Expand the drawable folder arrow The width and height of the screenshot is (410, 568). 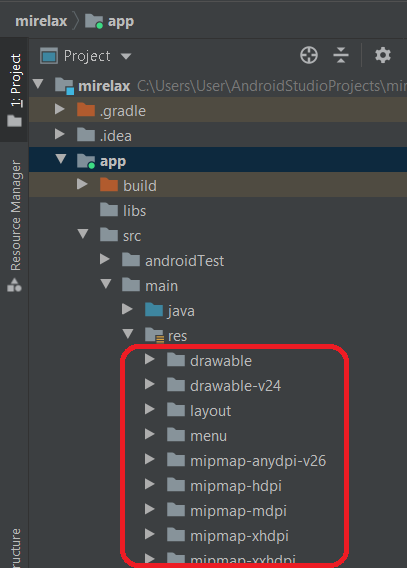[x=150, y=359]
